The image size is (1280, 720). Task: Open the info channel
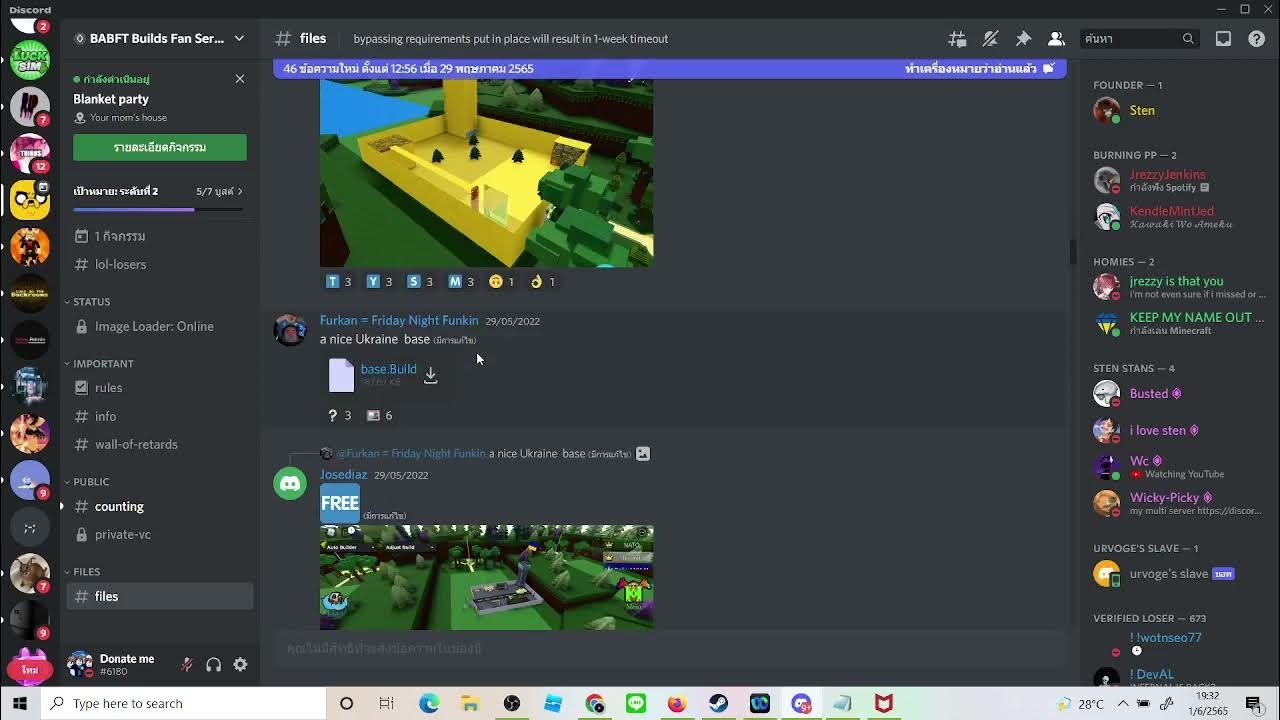pyautogui.click(x=160, y=416)
